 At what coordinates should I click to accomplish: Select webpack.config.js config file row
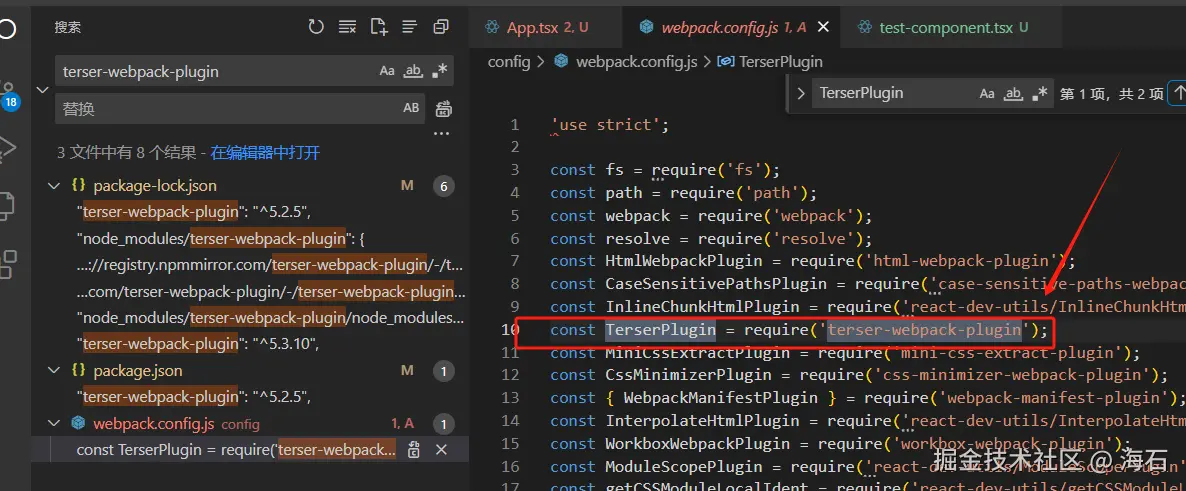click(250, 424)
